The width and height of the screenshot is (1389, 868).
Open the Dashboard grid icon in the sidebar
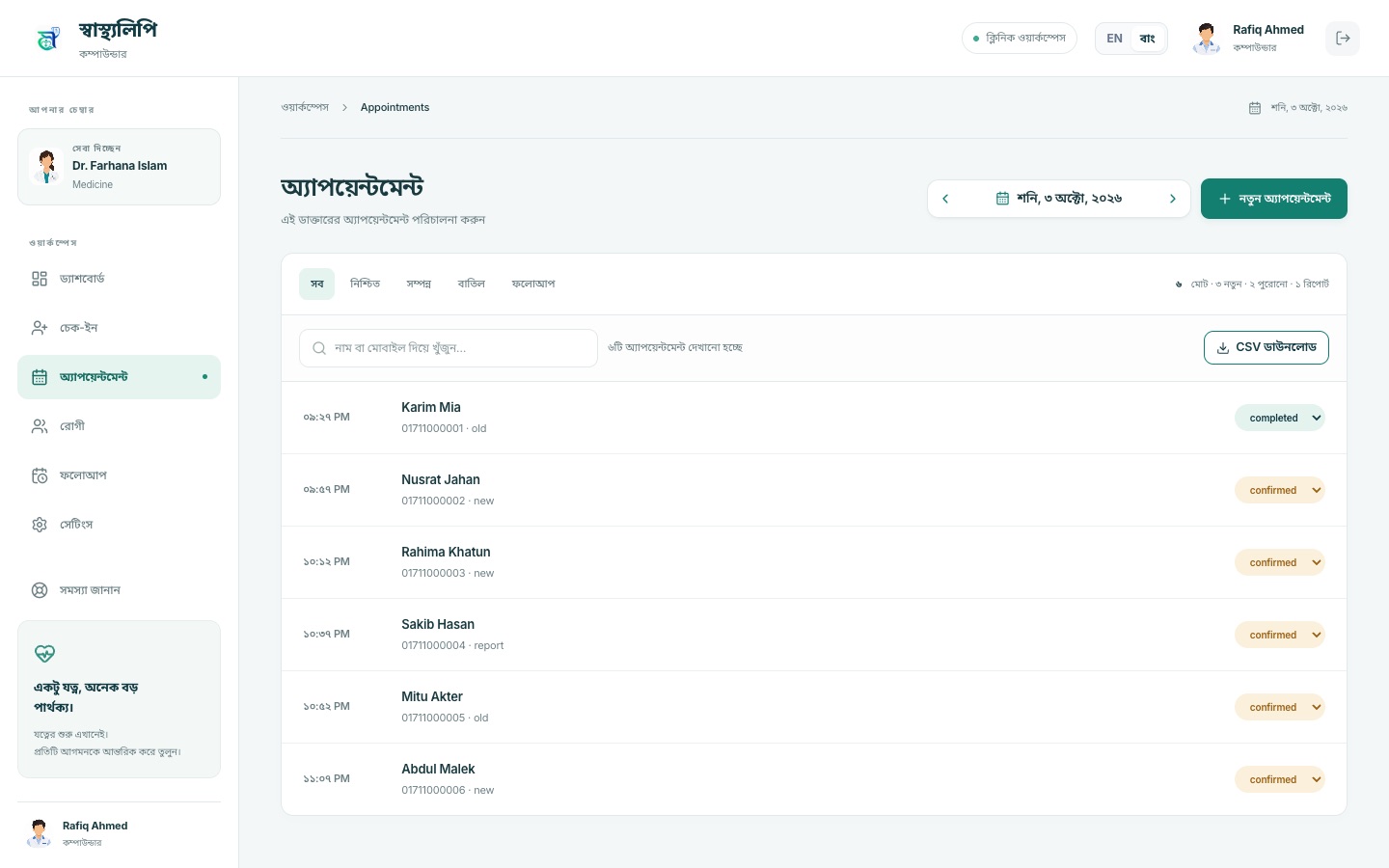40,279
